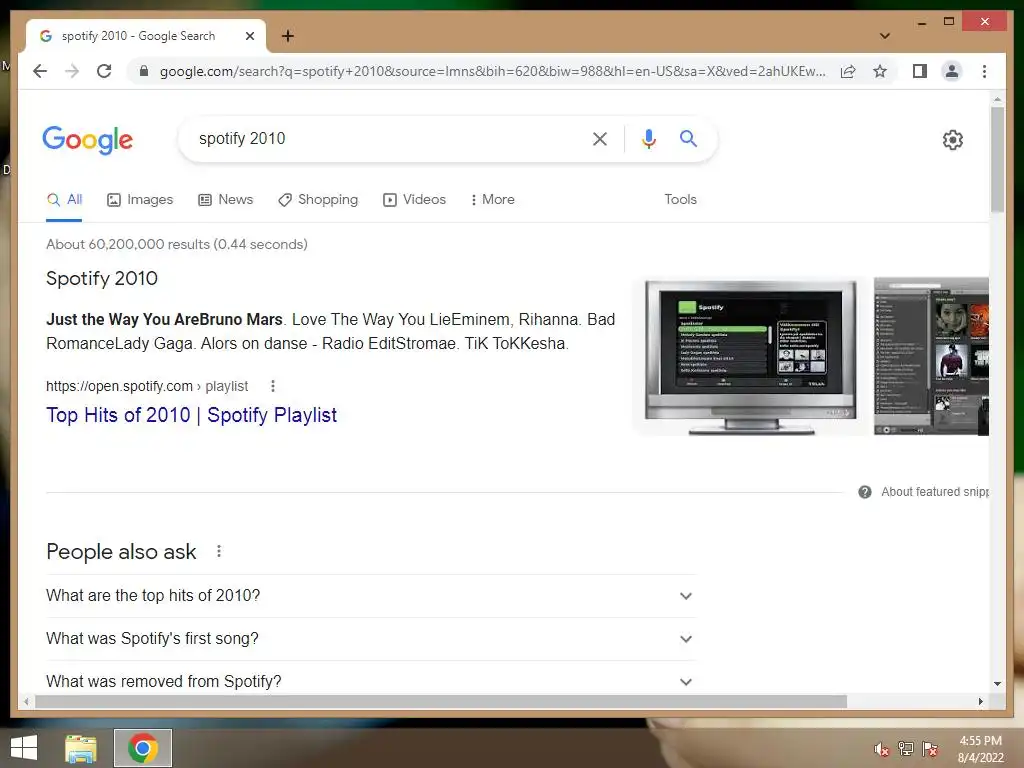Viewport: 1024px width, 768px height.
Task: Click the scroll right arrow
Action: pos(980,701)
